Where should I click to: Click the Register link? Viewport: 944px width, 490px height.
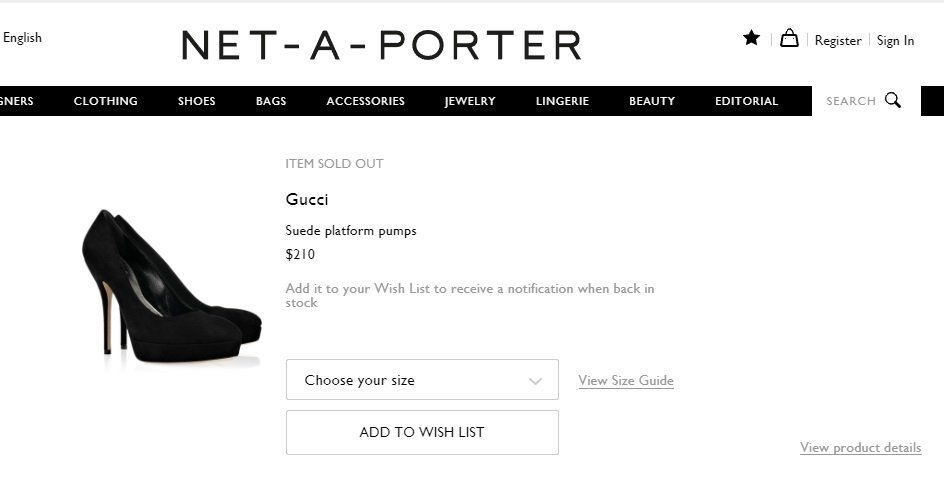point(838,41)
